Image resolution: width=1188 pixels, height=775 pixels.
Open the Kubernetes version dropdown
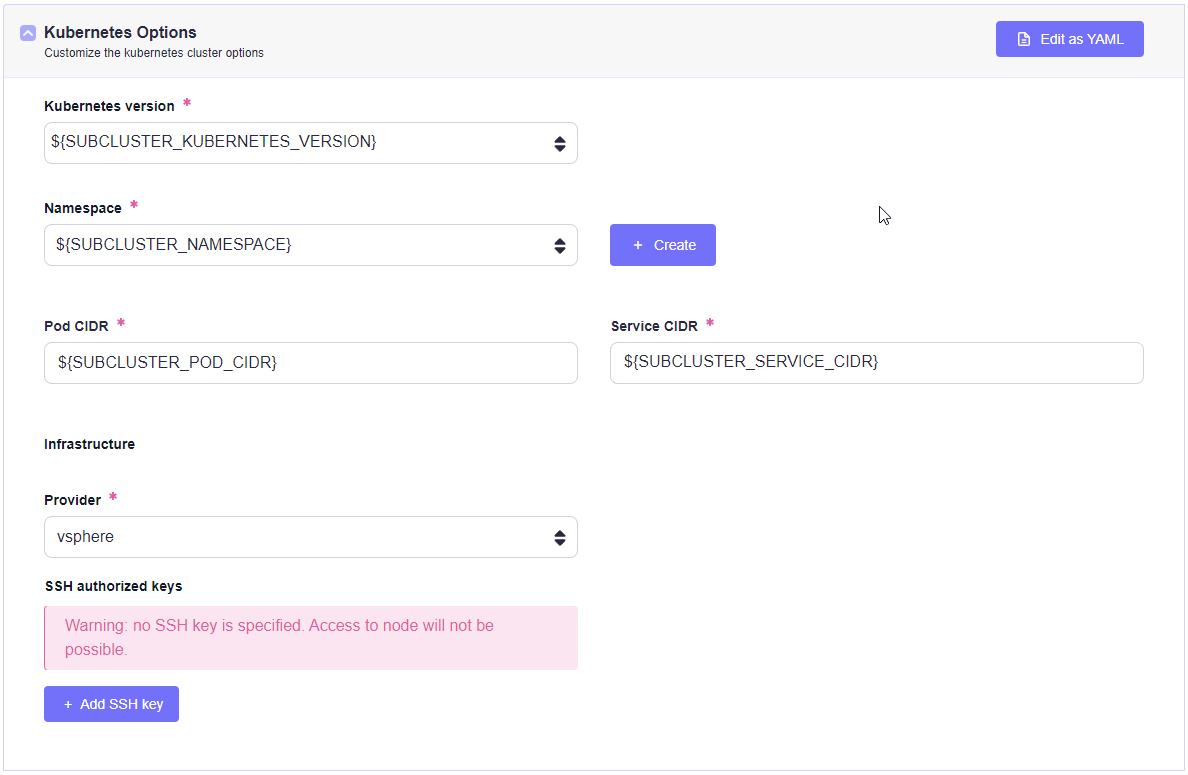coord(300,143)
